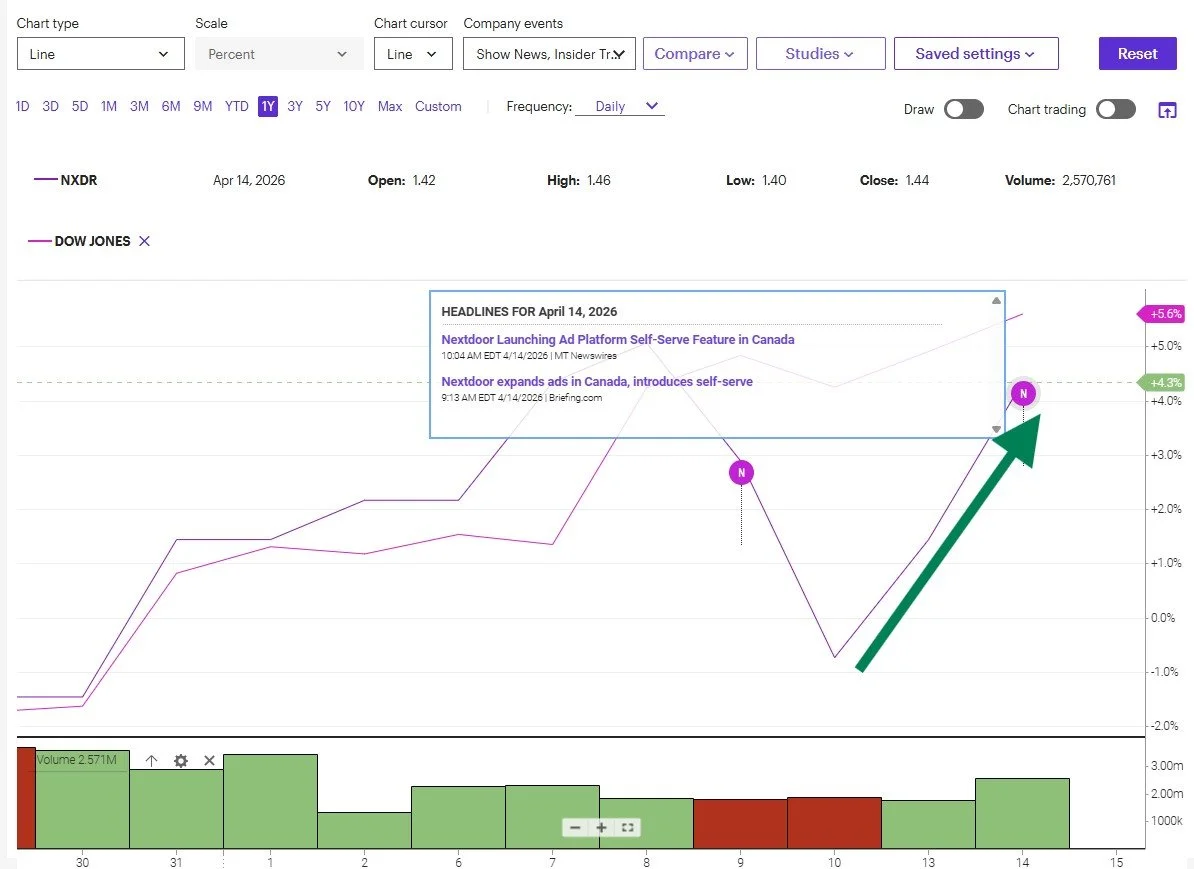The width and height of the screenshot is (1194, 869).
Task: Click the DOW JONES legend label
Action: [92, 241]
